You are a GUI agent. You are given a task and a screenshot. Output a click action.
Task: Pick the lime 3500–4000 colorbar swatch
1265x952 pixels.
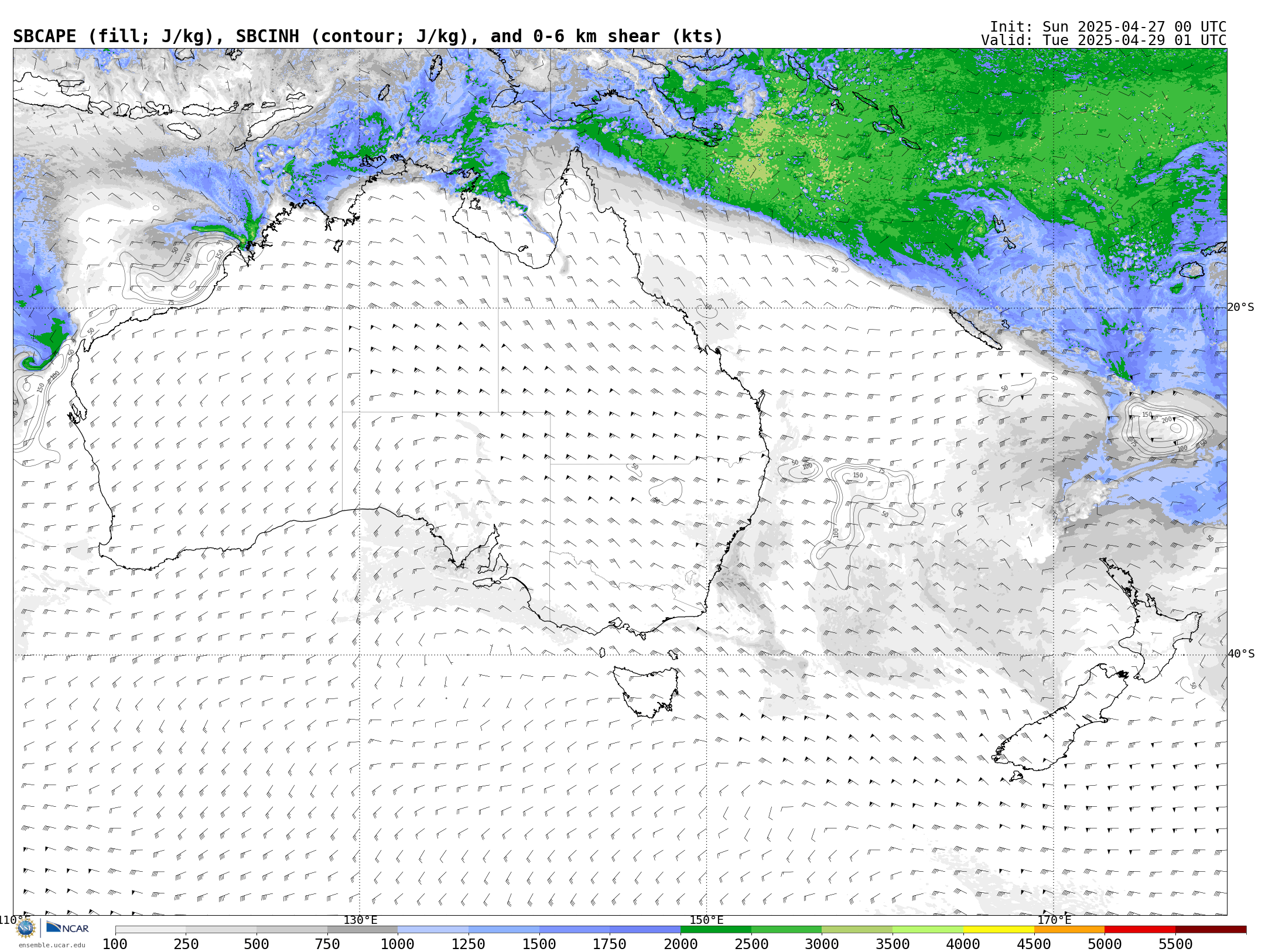click(928, 930)
